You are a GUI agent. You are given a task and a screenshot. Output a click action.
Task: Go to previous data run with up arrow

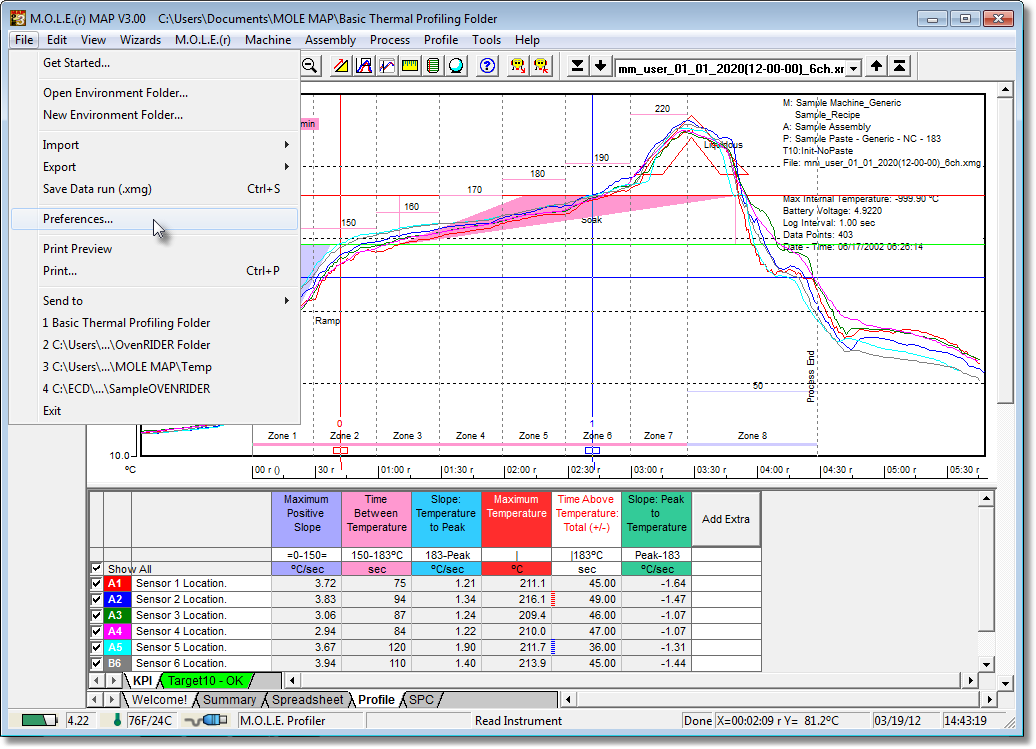click(876, 65)
